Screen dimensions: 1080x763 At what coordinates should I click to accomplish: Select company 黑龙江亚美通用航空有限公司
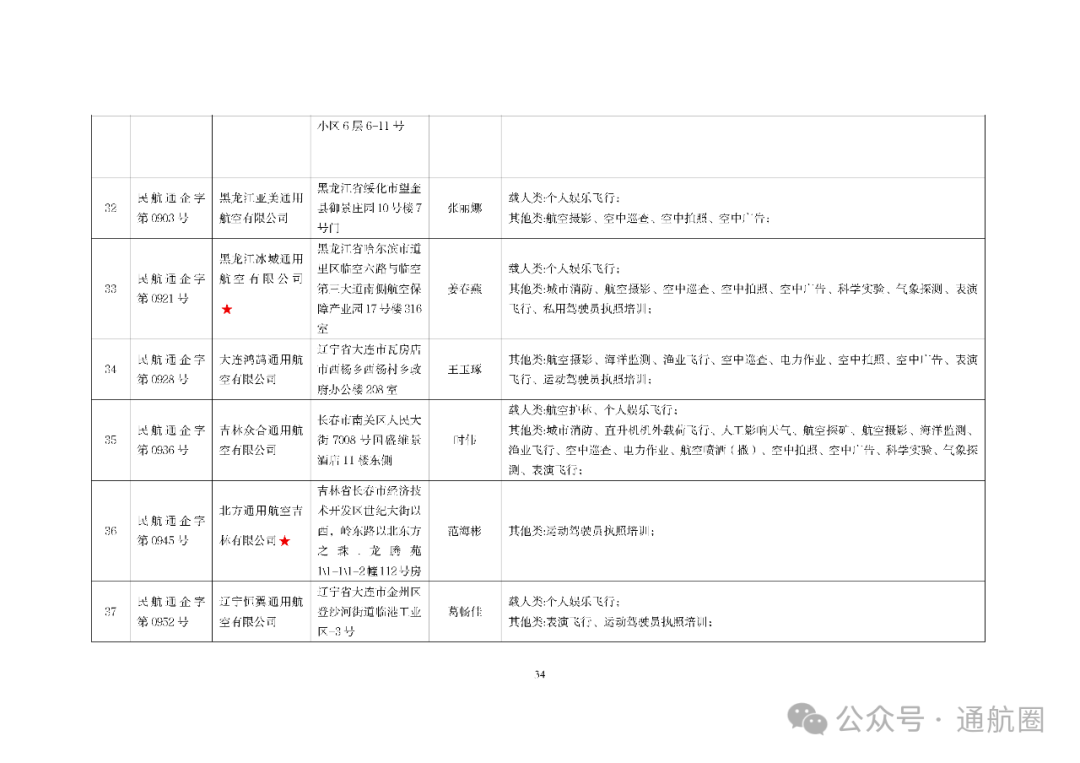pos(261,208)
